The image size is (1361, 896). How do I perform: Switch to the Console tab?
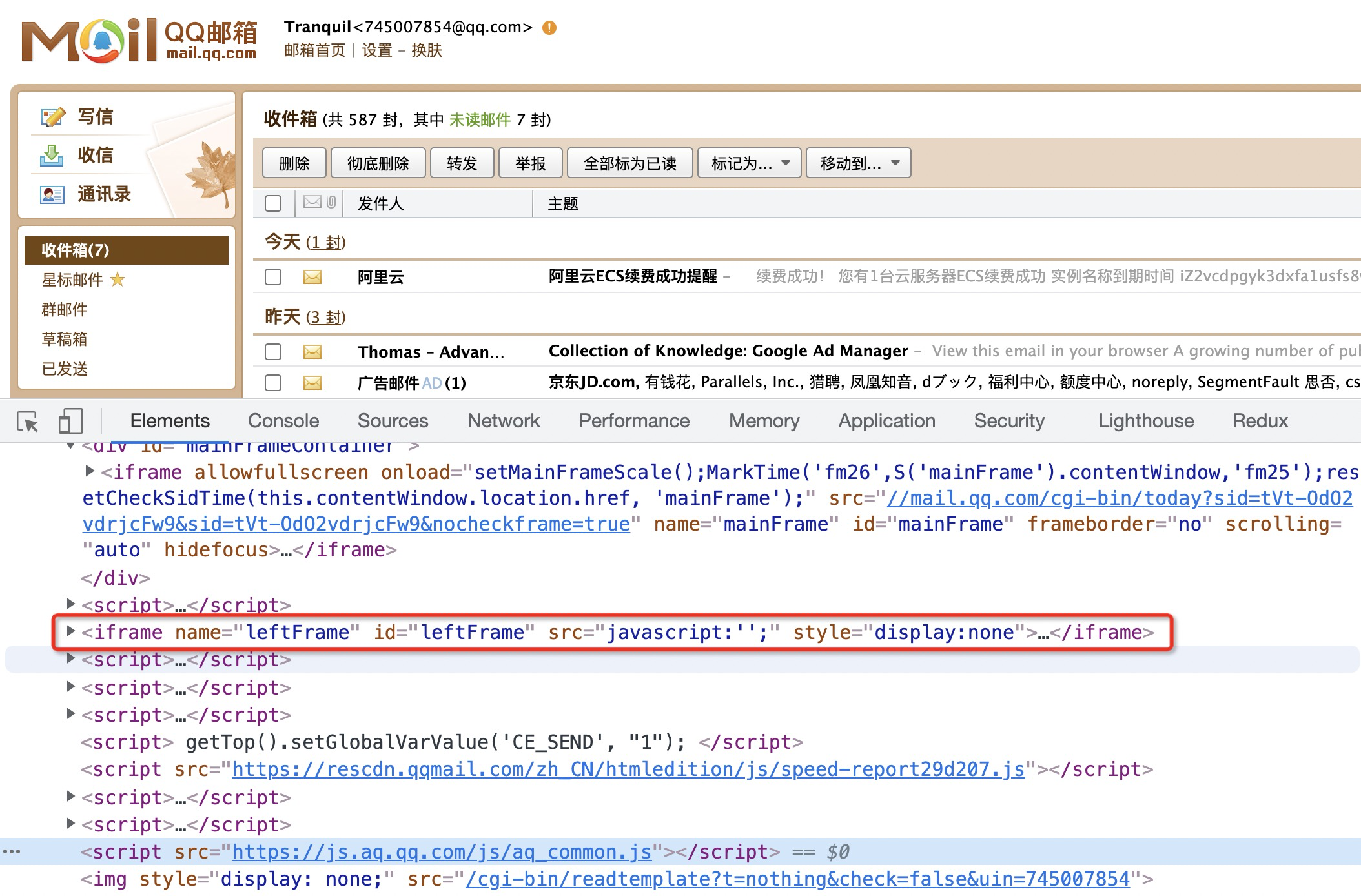click(x=283, y=421)
